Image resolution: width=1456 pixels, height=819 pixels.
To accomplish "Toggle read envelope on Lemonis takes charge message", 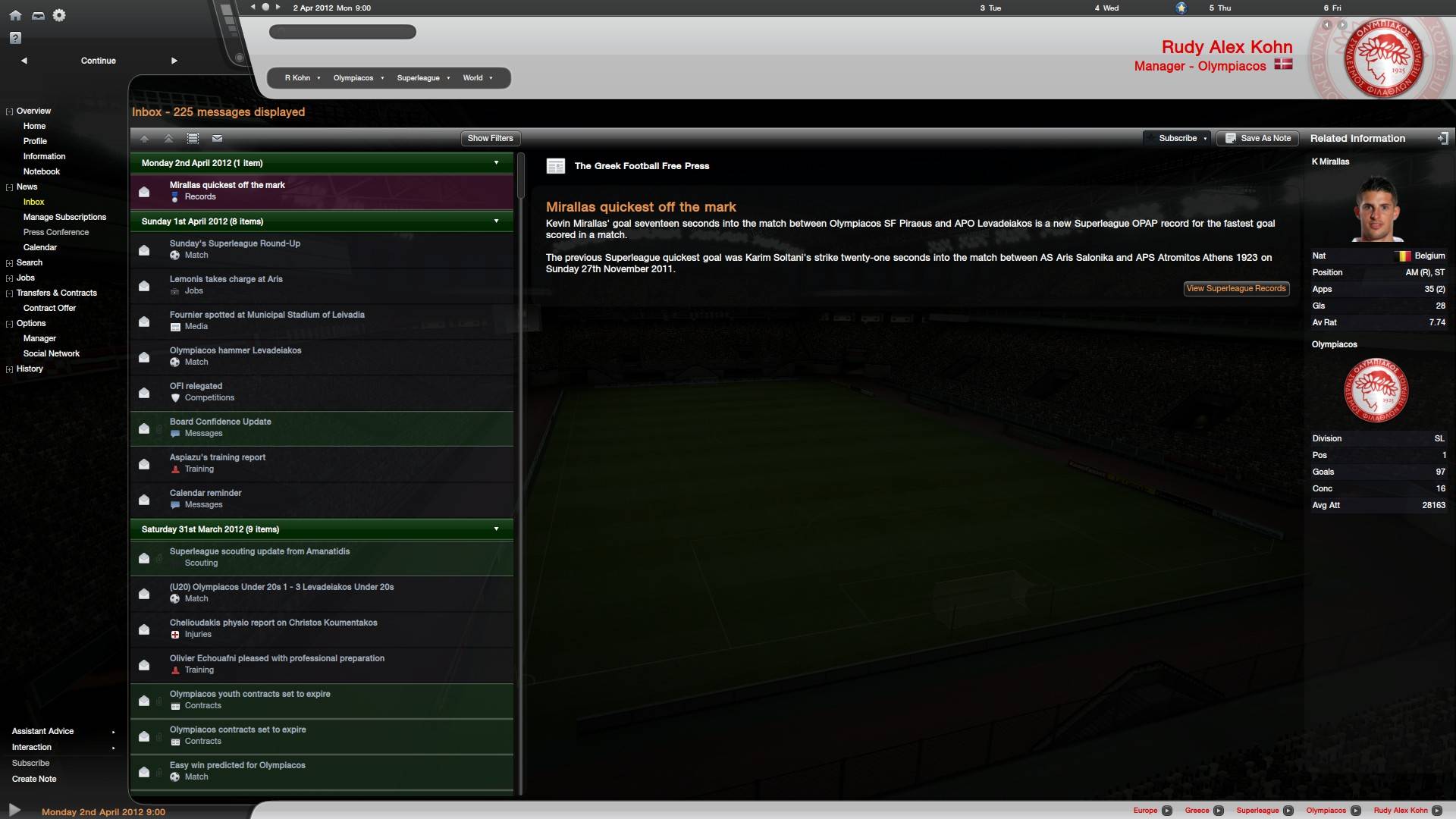I will (x=144, y=285).
